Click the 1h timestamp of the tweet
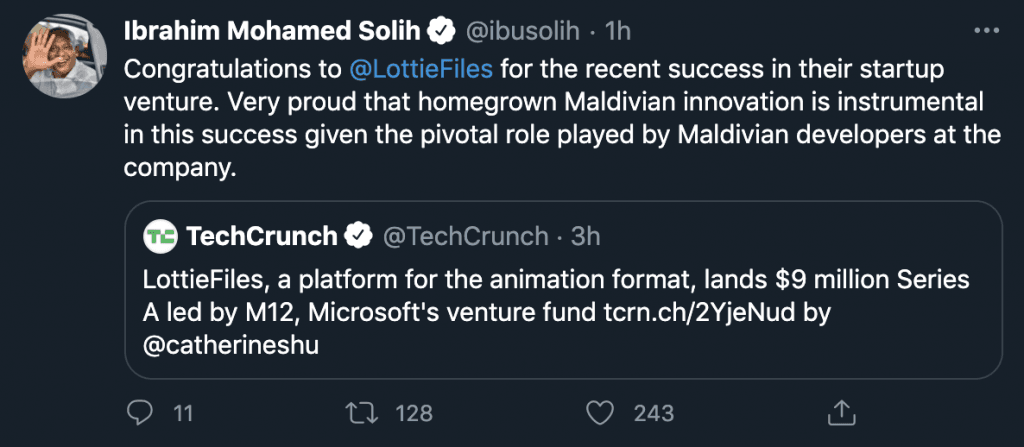This screenshot has height=447, width=1024. 619,31
